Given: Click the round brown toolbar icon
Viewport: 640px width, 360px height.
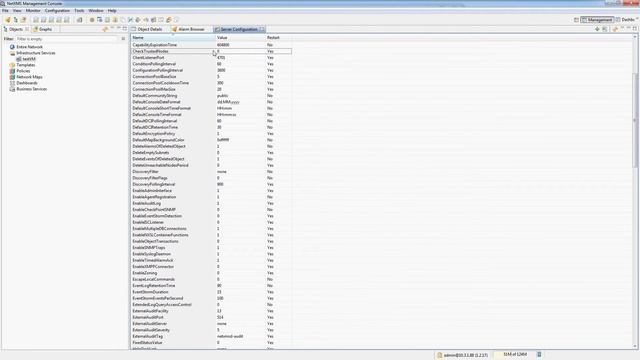Looking at the screenshot, I should point(92,20).
